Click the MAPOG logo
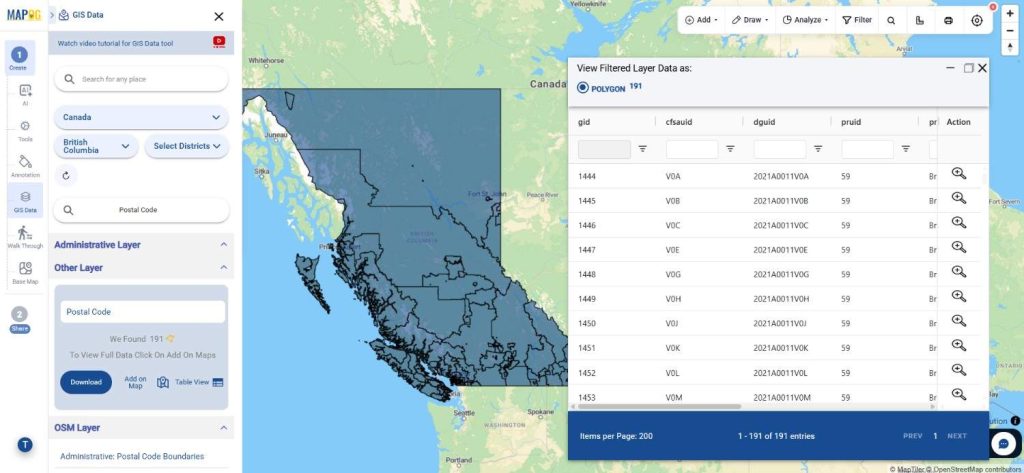The height and width of the screenshot is (473, 1024). tap(24, 14)
